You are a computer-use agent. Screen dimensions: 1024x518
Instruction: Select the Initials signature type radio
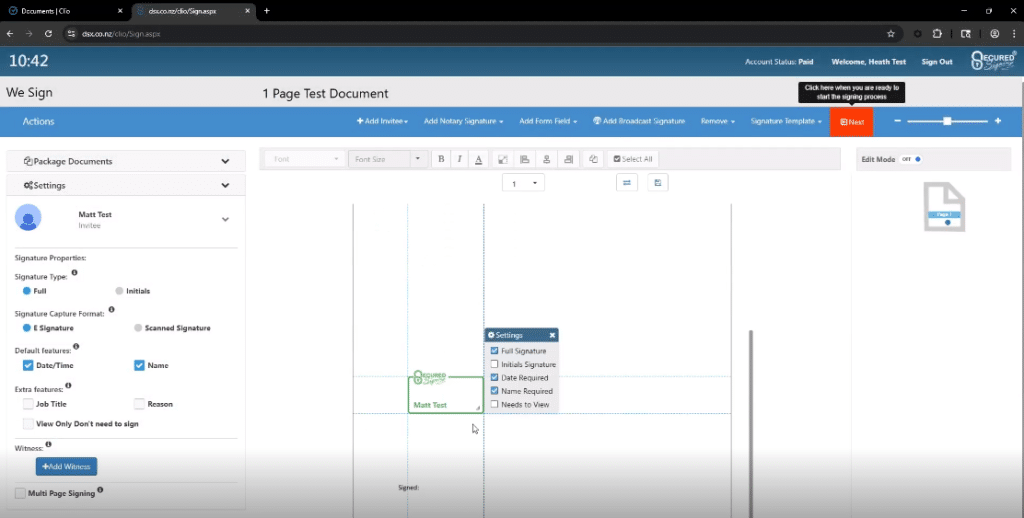click(x=119, y=291)
